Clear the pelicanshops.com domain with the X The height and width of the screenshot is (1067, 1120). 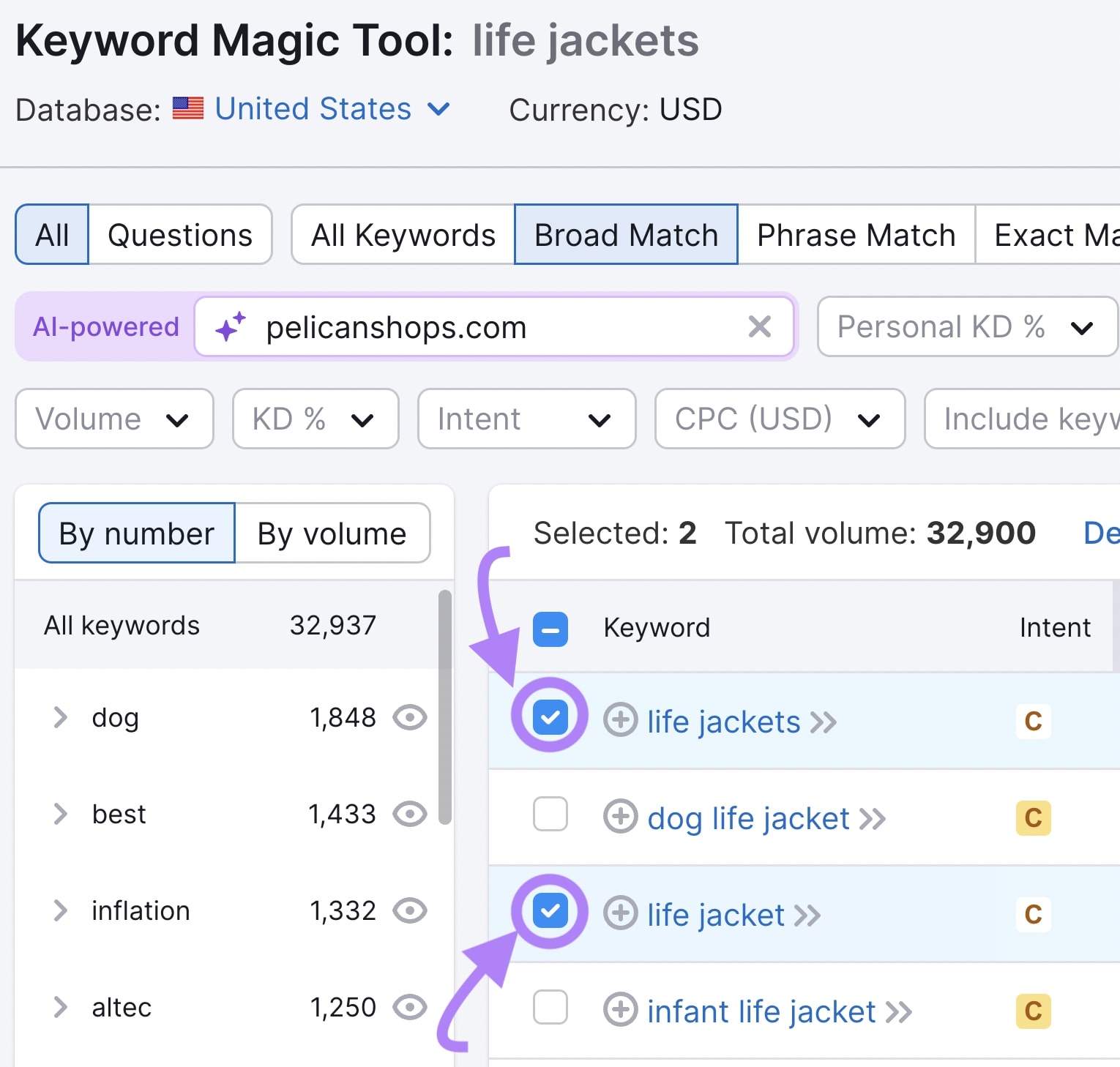click(x=760, y=326)
